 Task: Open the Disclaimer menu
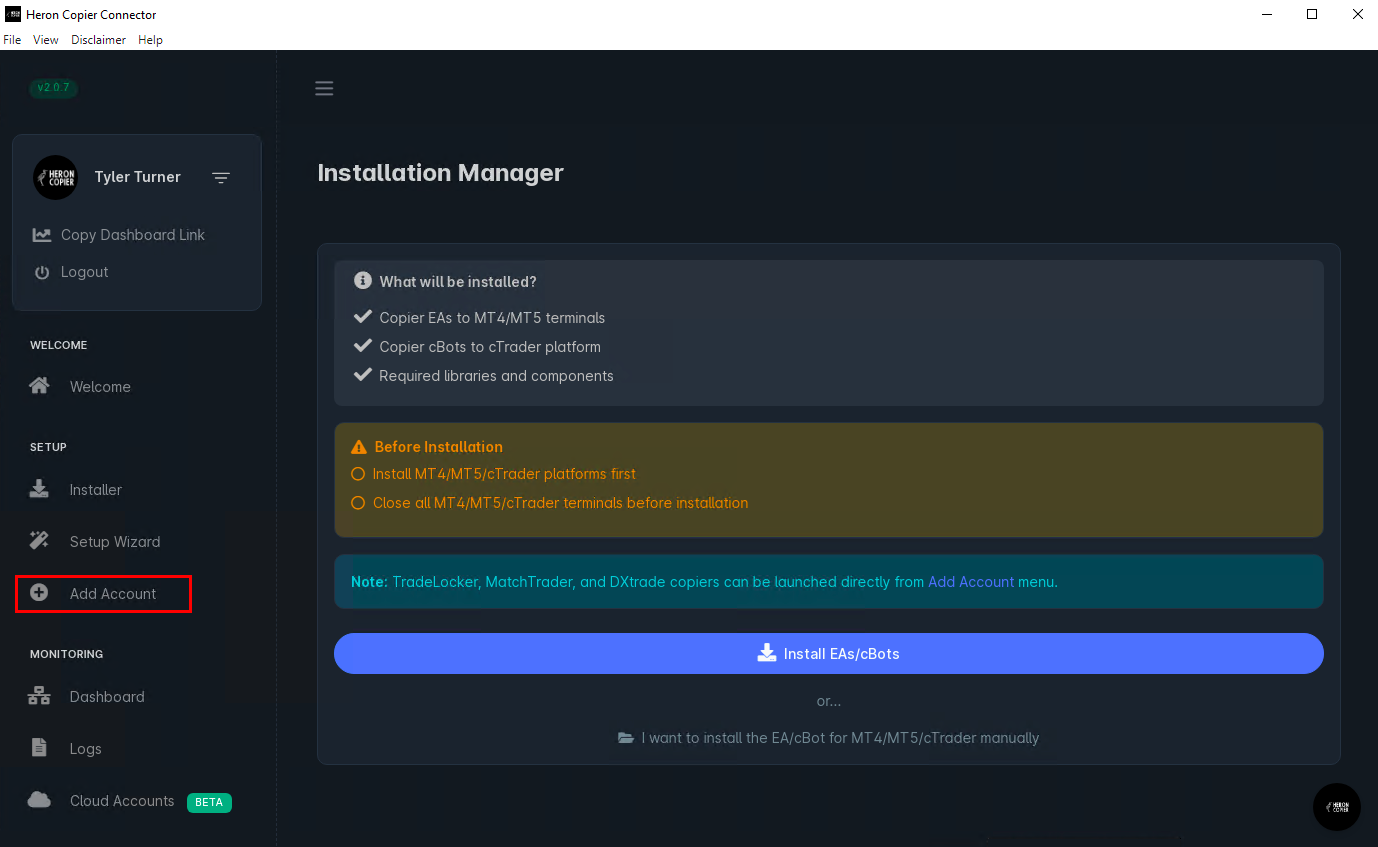(x=98, y=40)
